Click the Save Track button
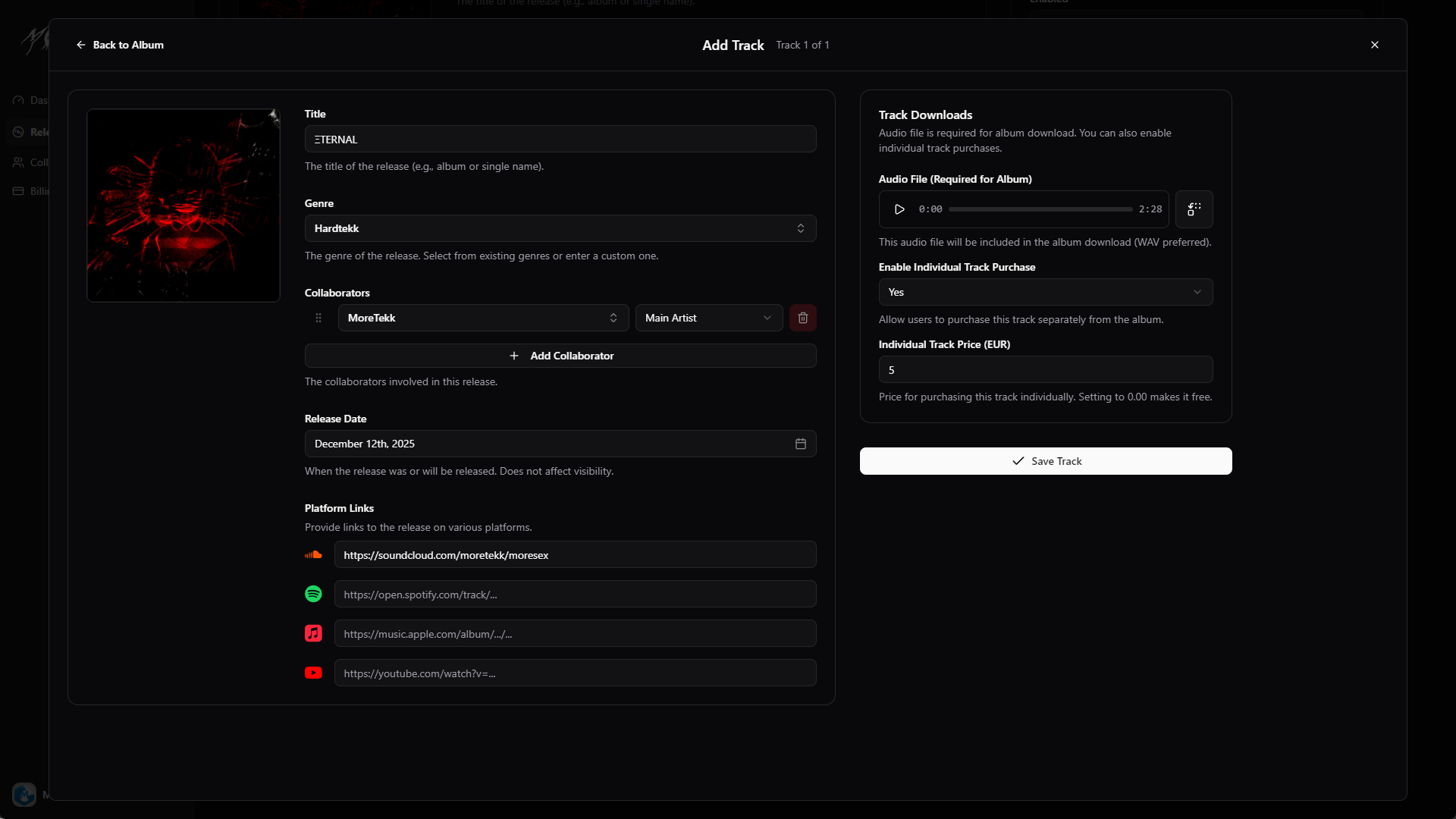Screen dimensions: 1456x819 pyautogui.click(x=1046, y=460)
